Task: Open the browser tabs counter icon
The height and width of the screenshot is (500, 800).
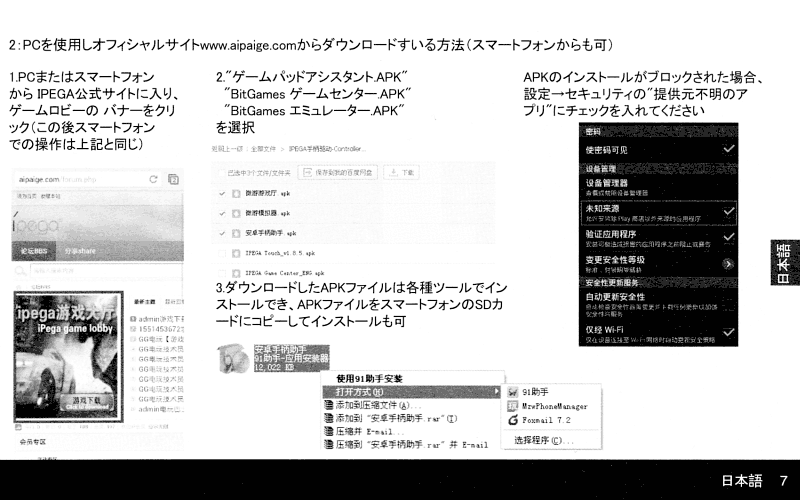Action: click(173, 179)
